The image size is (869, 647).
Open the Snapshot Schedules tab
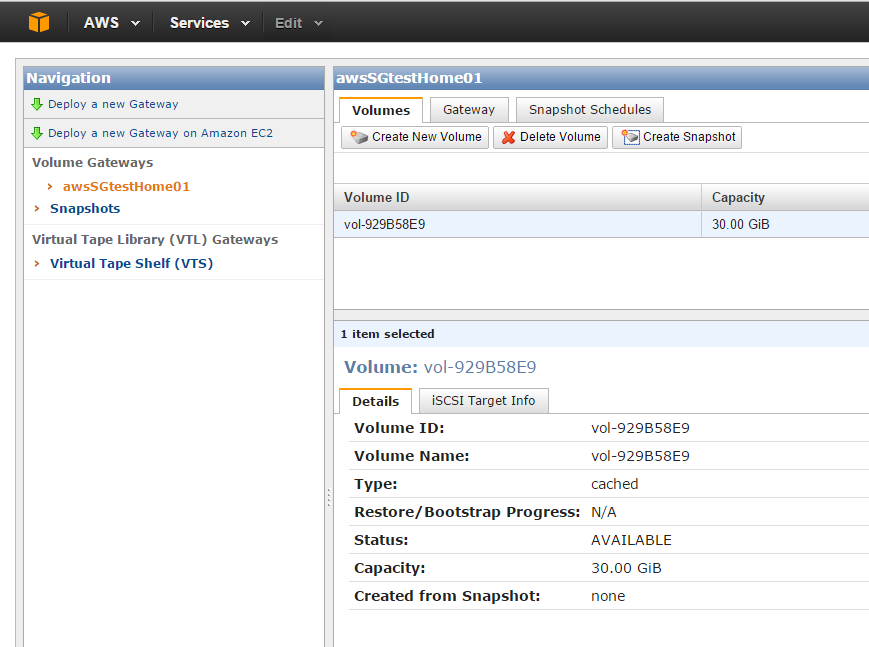tap(590, 110)
